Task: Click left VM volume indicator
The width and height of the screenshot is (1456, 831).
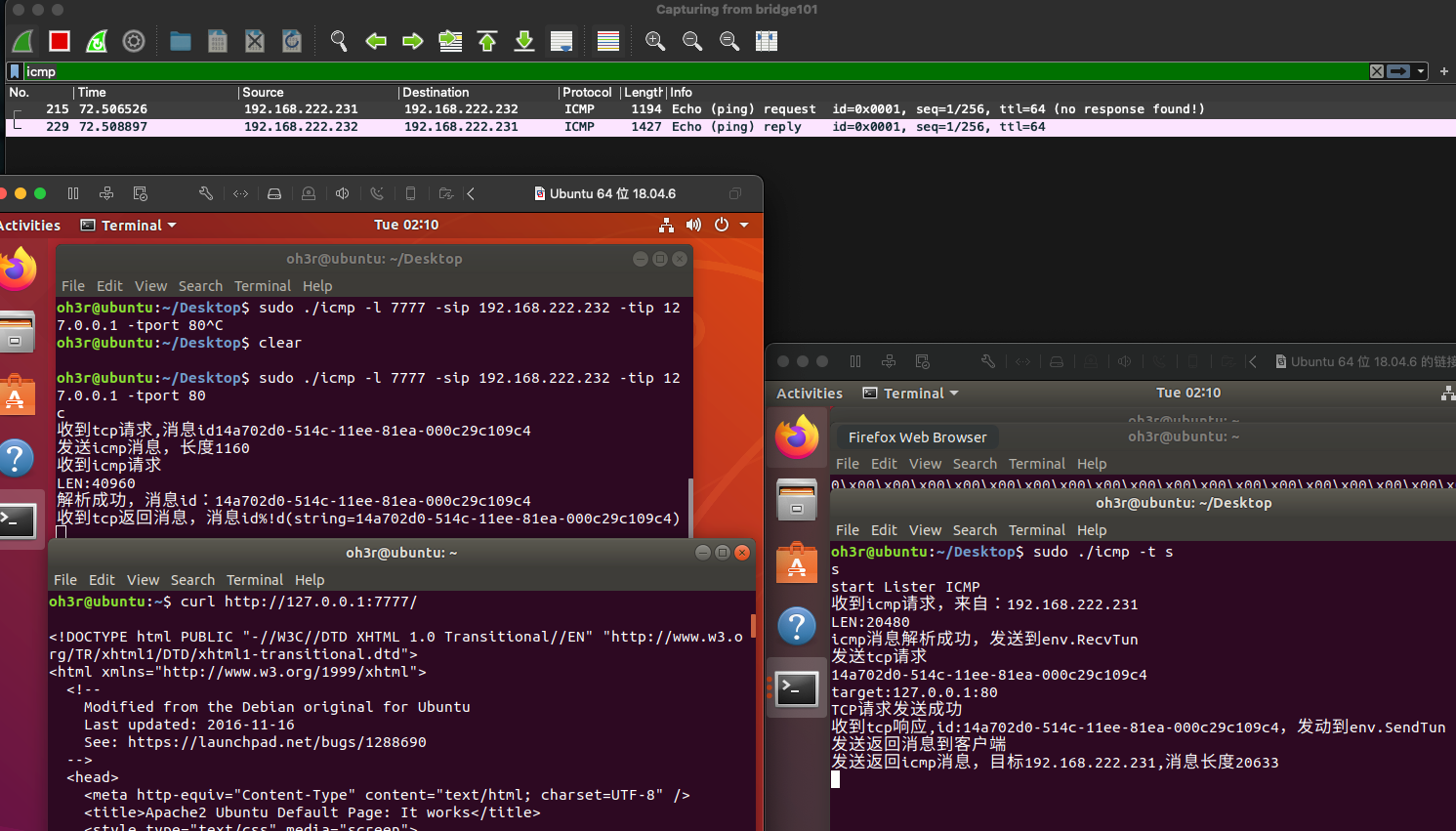Action: [x=693, y=225]
